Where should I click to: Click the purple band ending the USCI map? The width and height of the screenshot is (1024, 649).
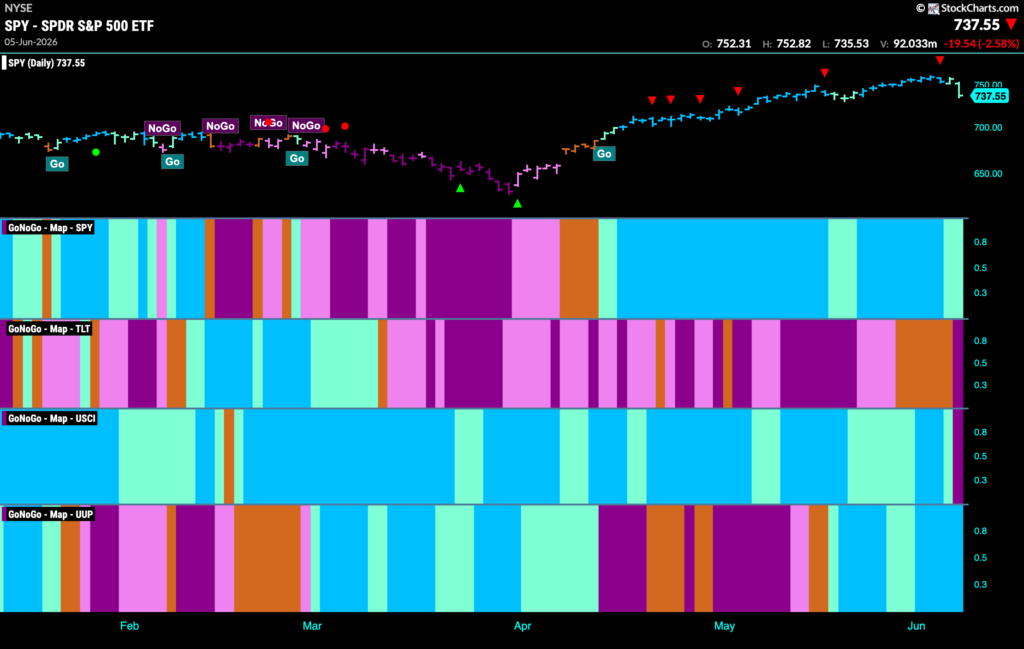tap(958, 456)
